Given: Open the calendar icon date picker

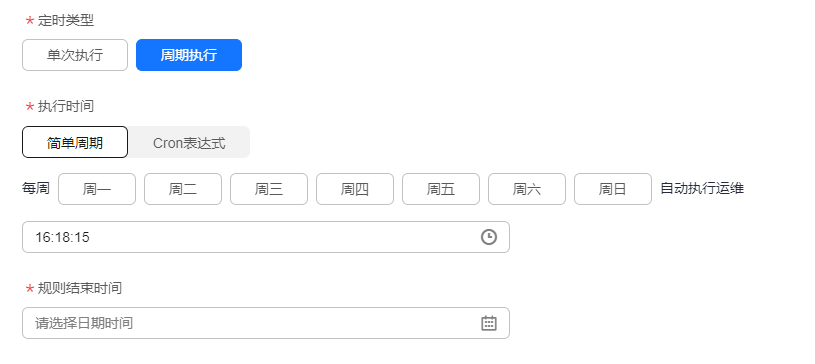Looking at the screenshot, I should tap(489, 323).
